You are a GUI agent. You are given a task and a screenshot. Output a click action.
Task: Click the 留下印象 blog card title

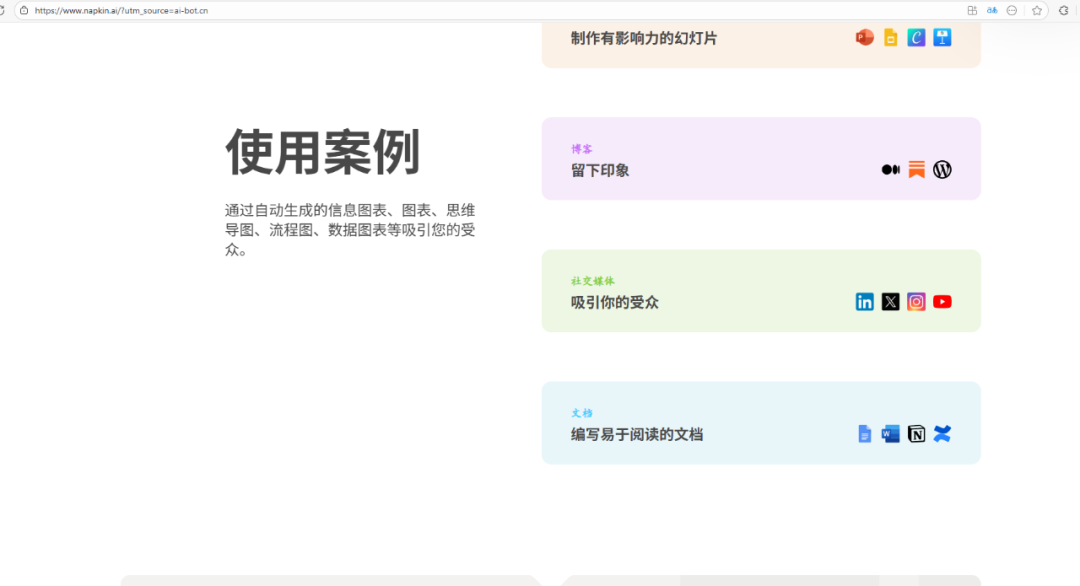click(x=600, y=171)
